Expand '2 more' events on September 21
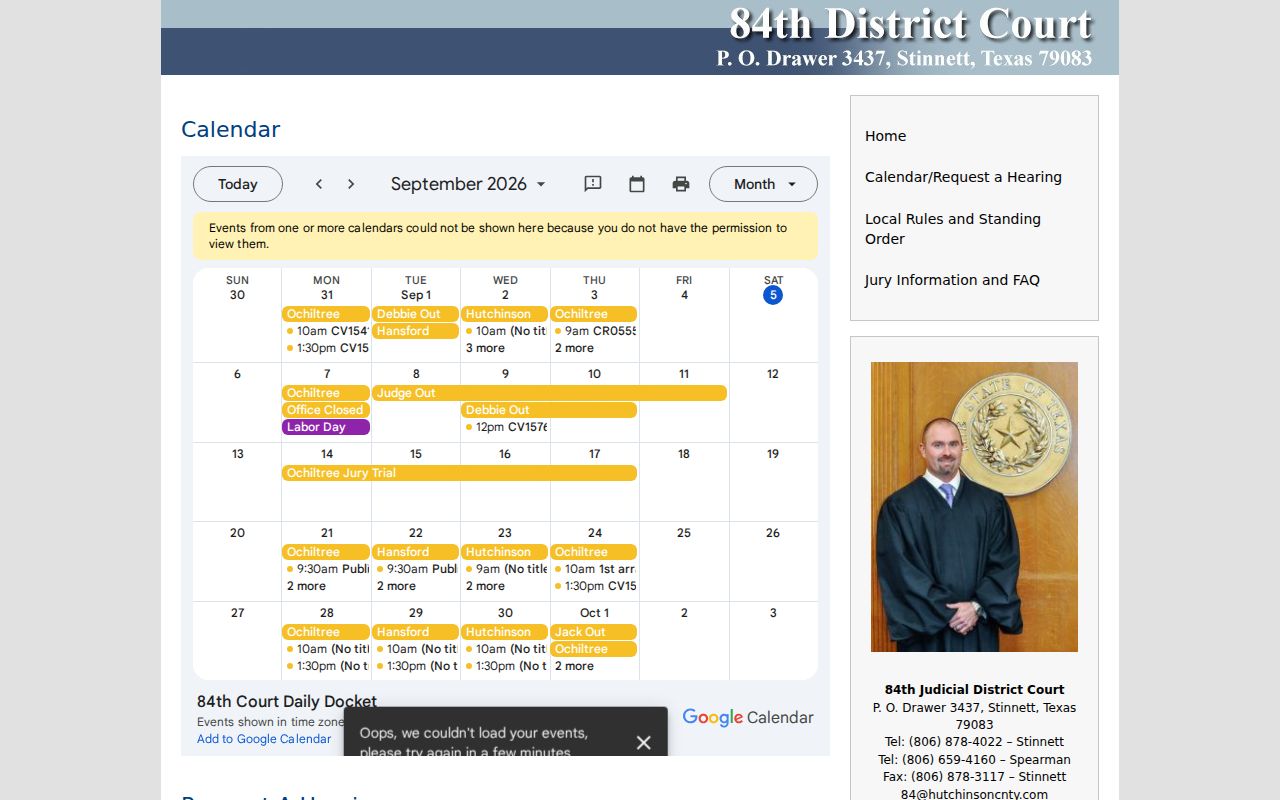 coord(306,586)
